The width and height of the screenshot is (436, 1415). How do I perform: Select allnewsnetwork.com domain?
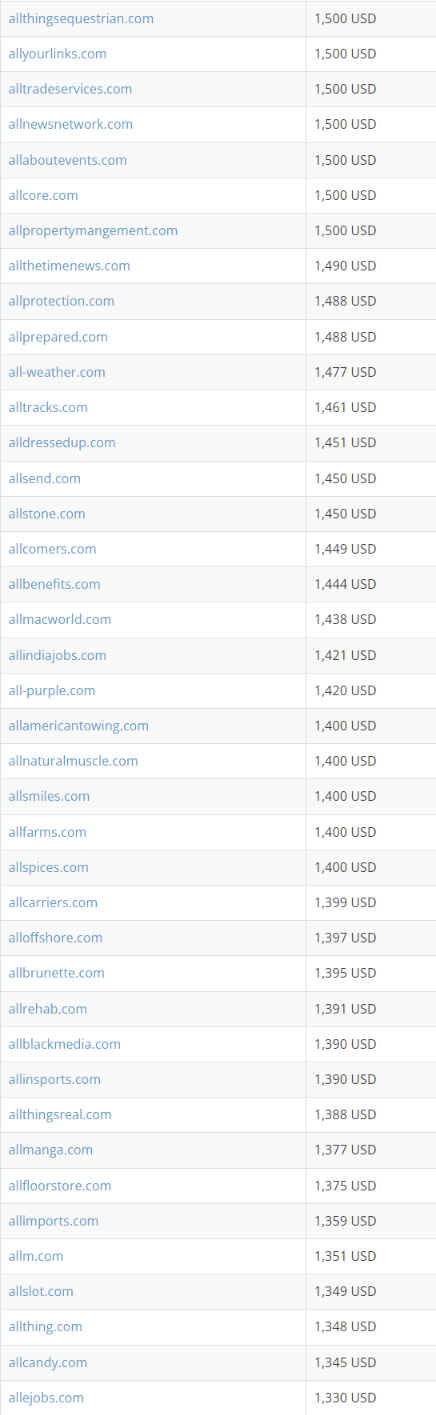70,124
